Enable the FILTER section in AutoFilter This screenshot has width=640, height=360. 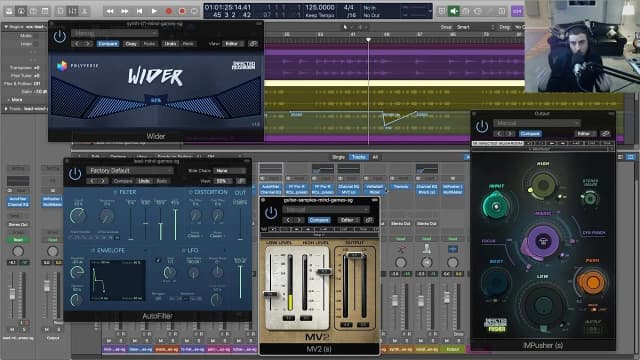pos(115,192)
